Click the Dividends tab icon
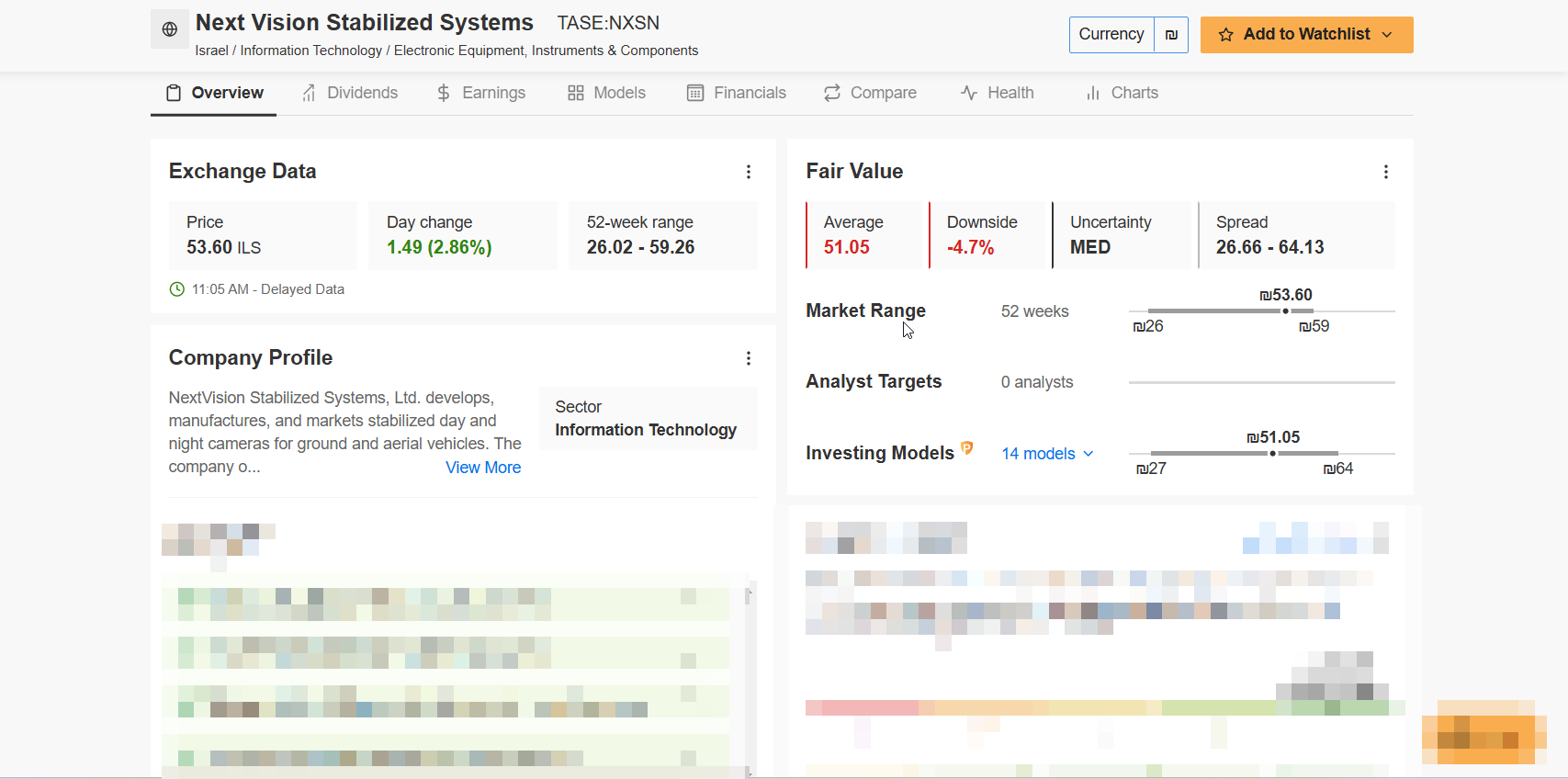 (x=309, y=93)
